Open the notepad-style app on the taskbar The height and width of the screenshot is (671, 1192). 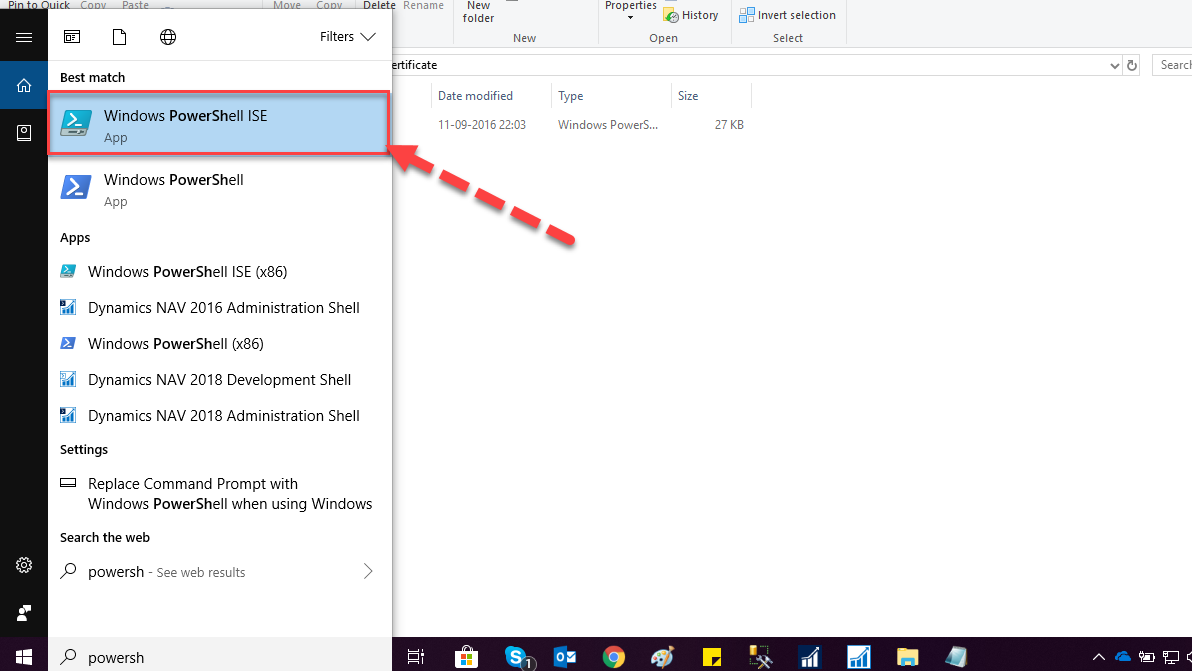coord(956,657)
